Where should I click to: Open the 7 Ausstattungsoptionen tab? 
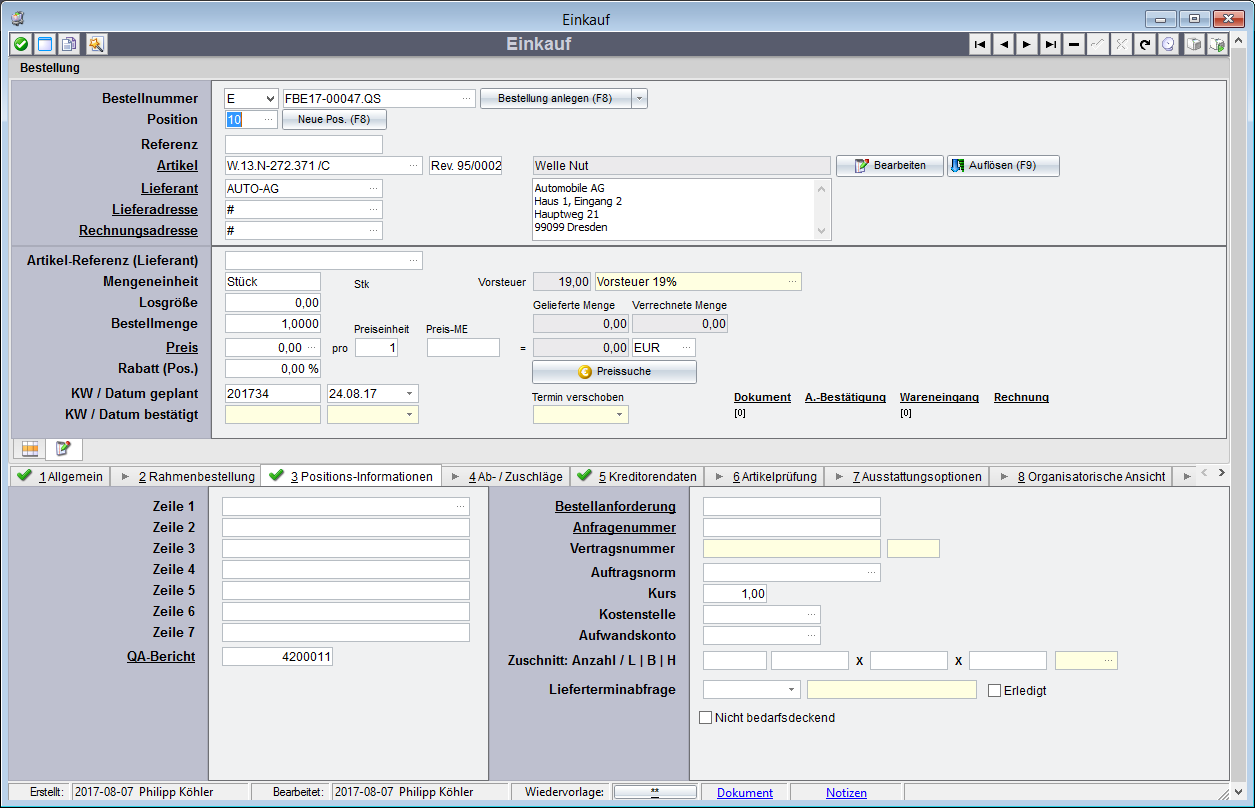[906, 477]
